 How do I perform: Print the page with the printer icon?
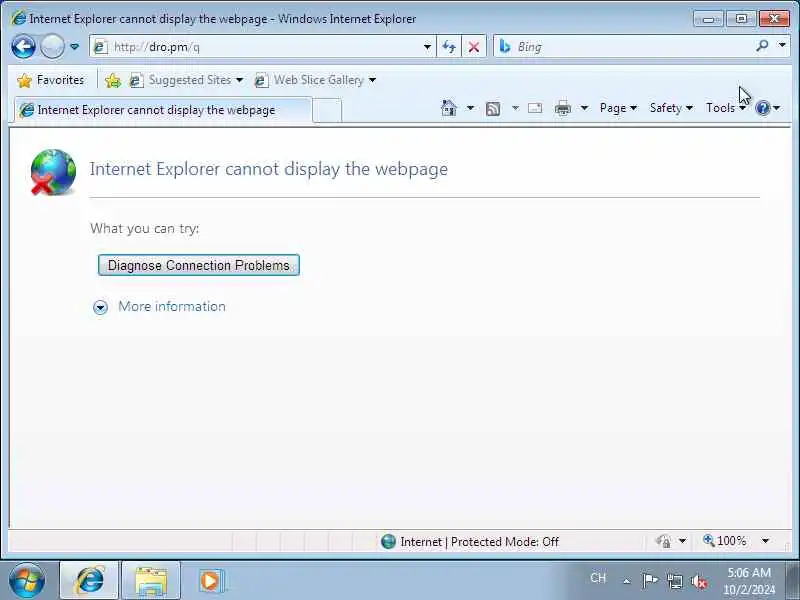click(563, 108)
